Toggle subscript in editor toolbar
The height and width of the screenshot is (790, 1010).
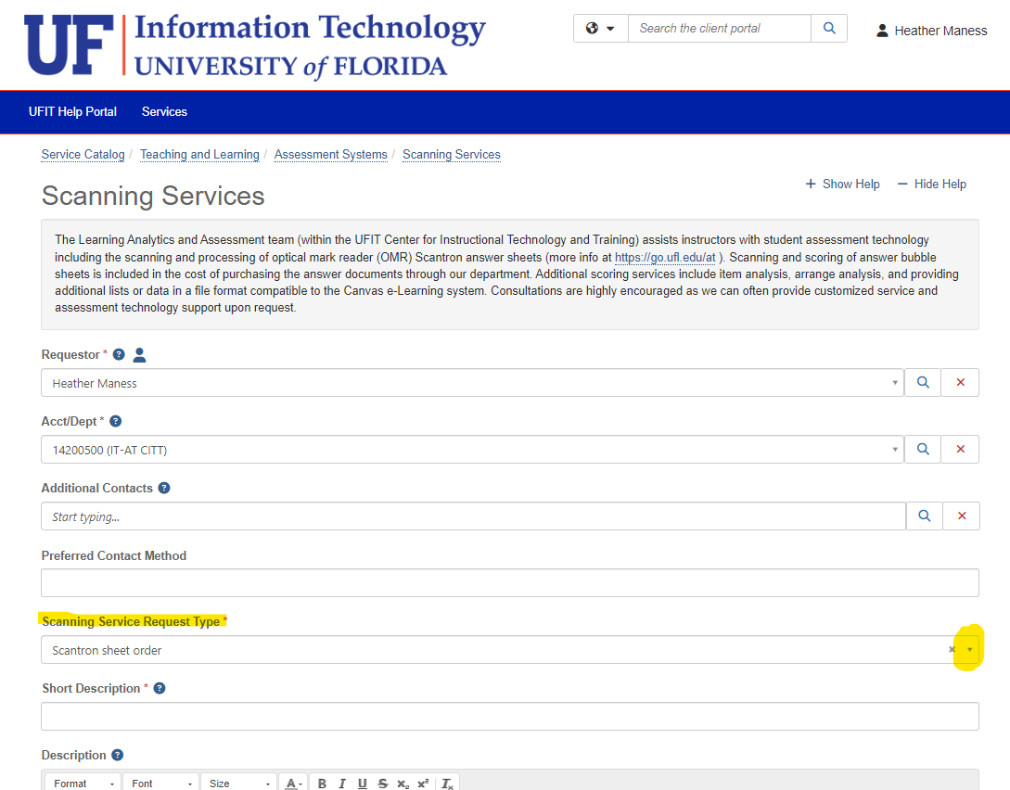click(x=403, y=784)
